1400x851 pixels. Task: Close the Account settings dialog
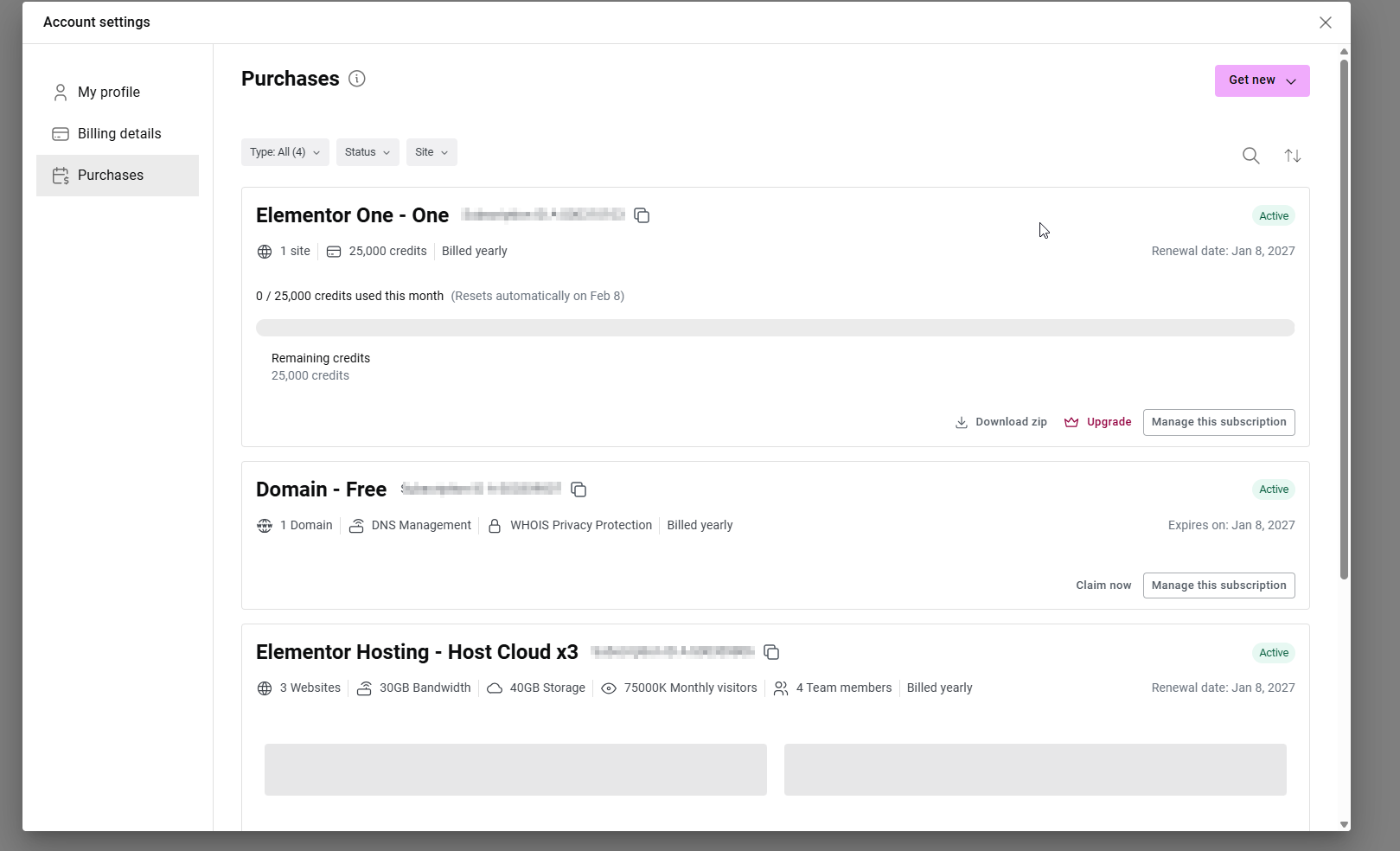pos(1325,22)
